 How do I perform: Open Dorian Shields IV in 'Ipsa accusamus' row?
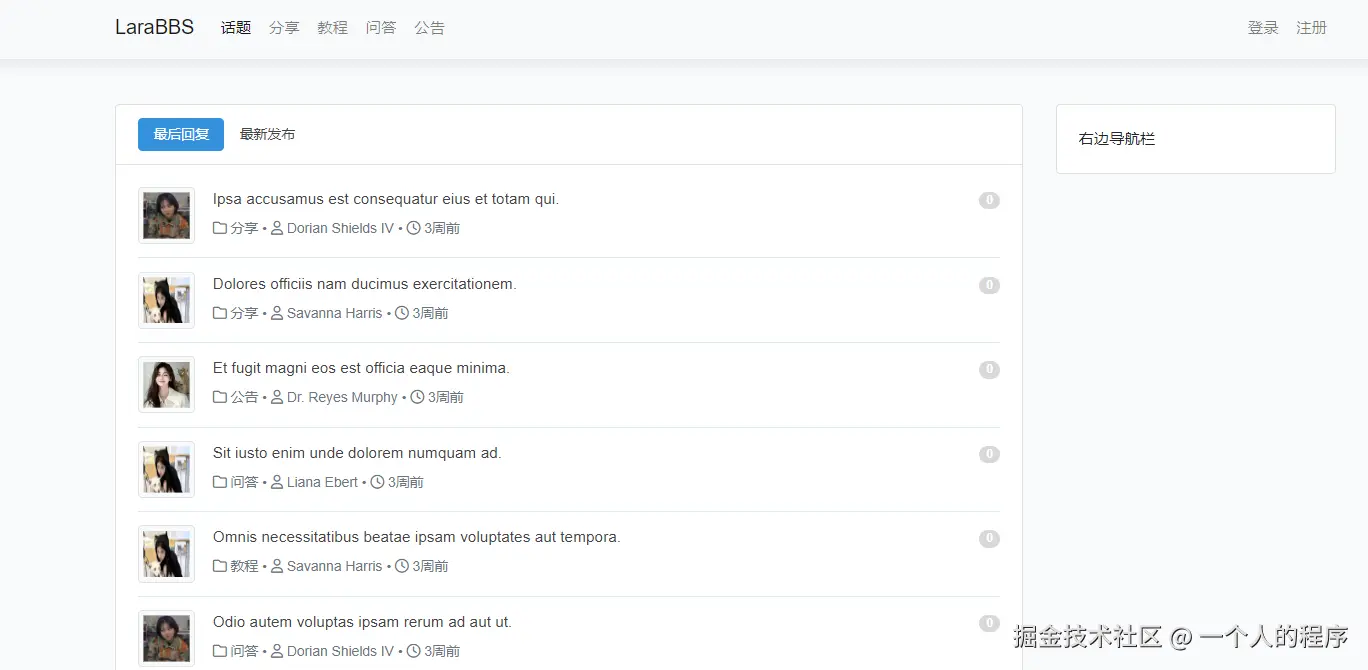[x=340, y=228]
